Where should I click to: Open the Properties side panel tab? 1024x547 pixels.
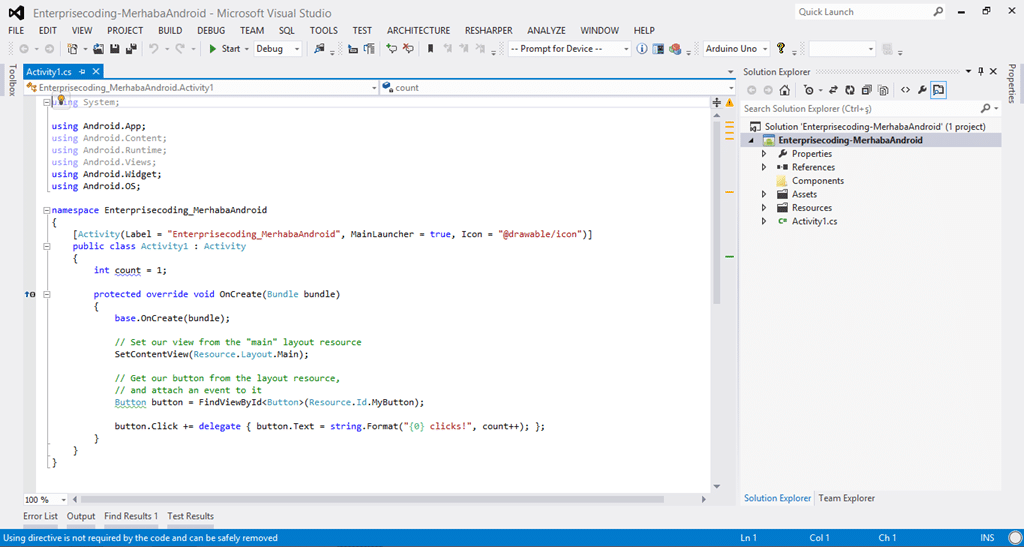click(1012, 84)
